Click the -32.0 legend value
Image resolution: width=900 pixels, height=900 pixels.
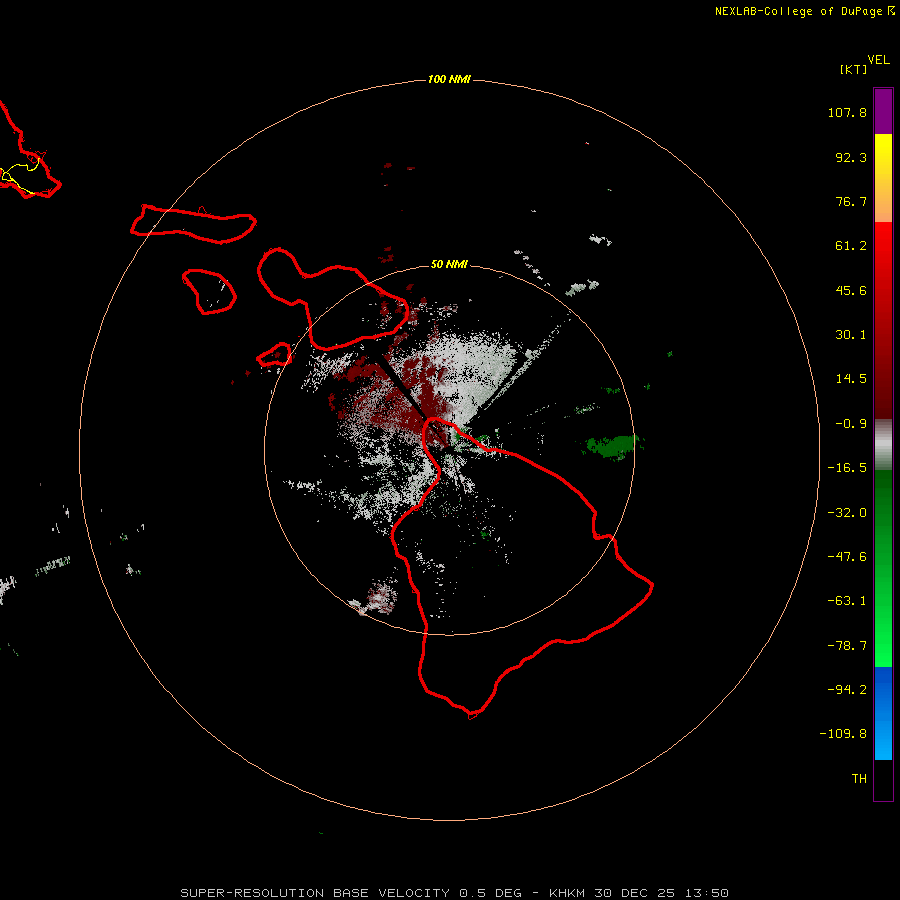[x=847, y=513]
